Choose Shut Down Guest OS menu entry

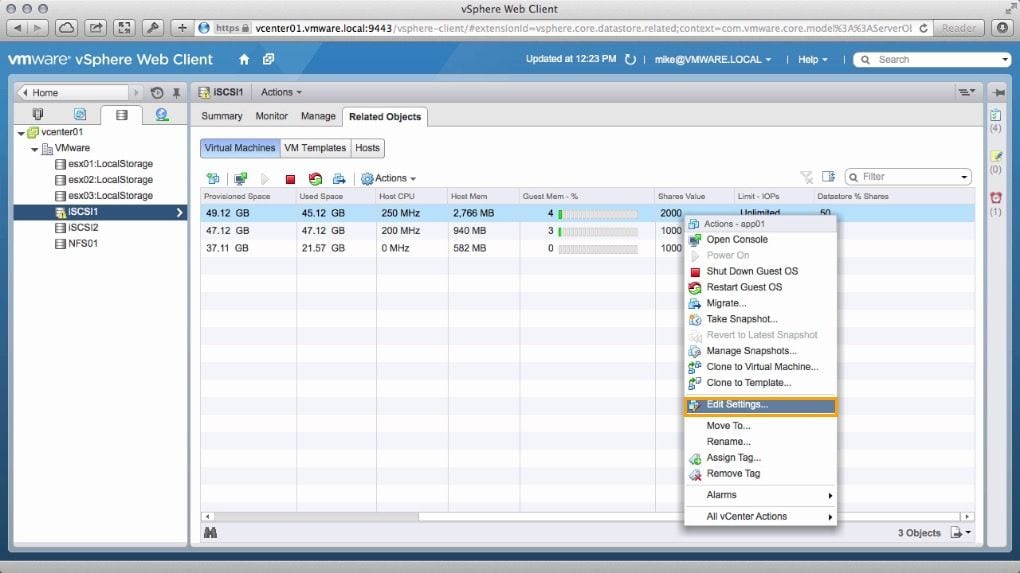coord(760,271)
